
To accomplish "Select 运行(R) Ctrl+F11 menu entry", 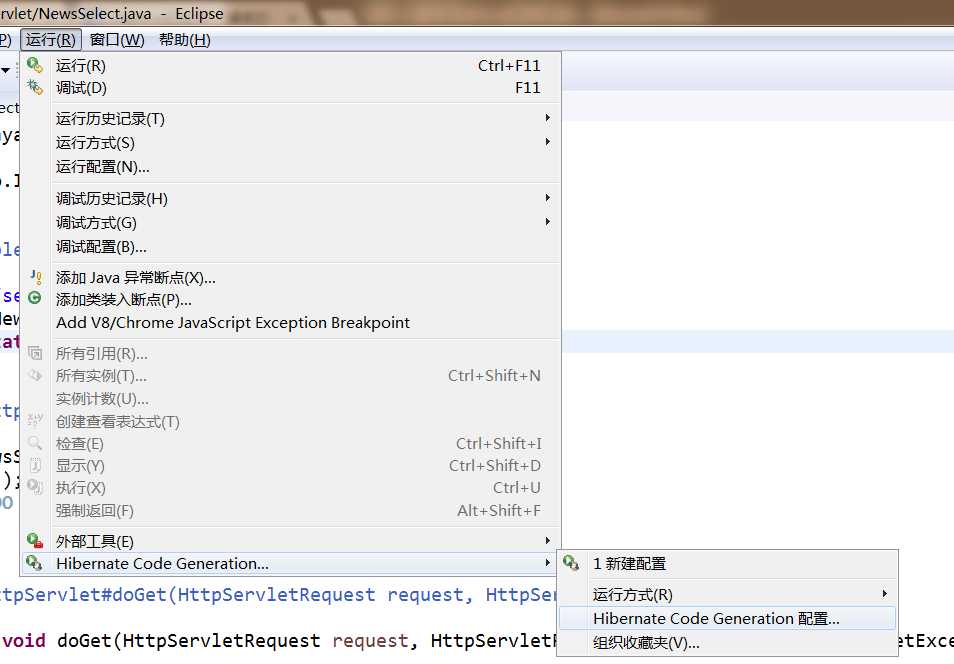I will 291,65.
